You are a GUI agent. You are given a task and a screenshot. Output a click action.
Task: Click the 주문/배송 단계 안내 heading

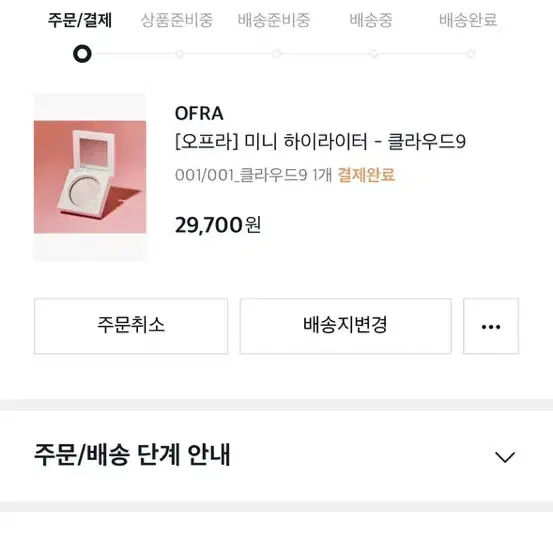pyautogui.click(x=132, y=455)
